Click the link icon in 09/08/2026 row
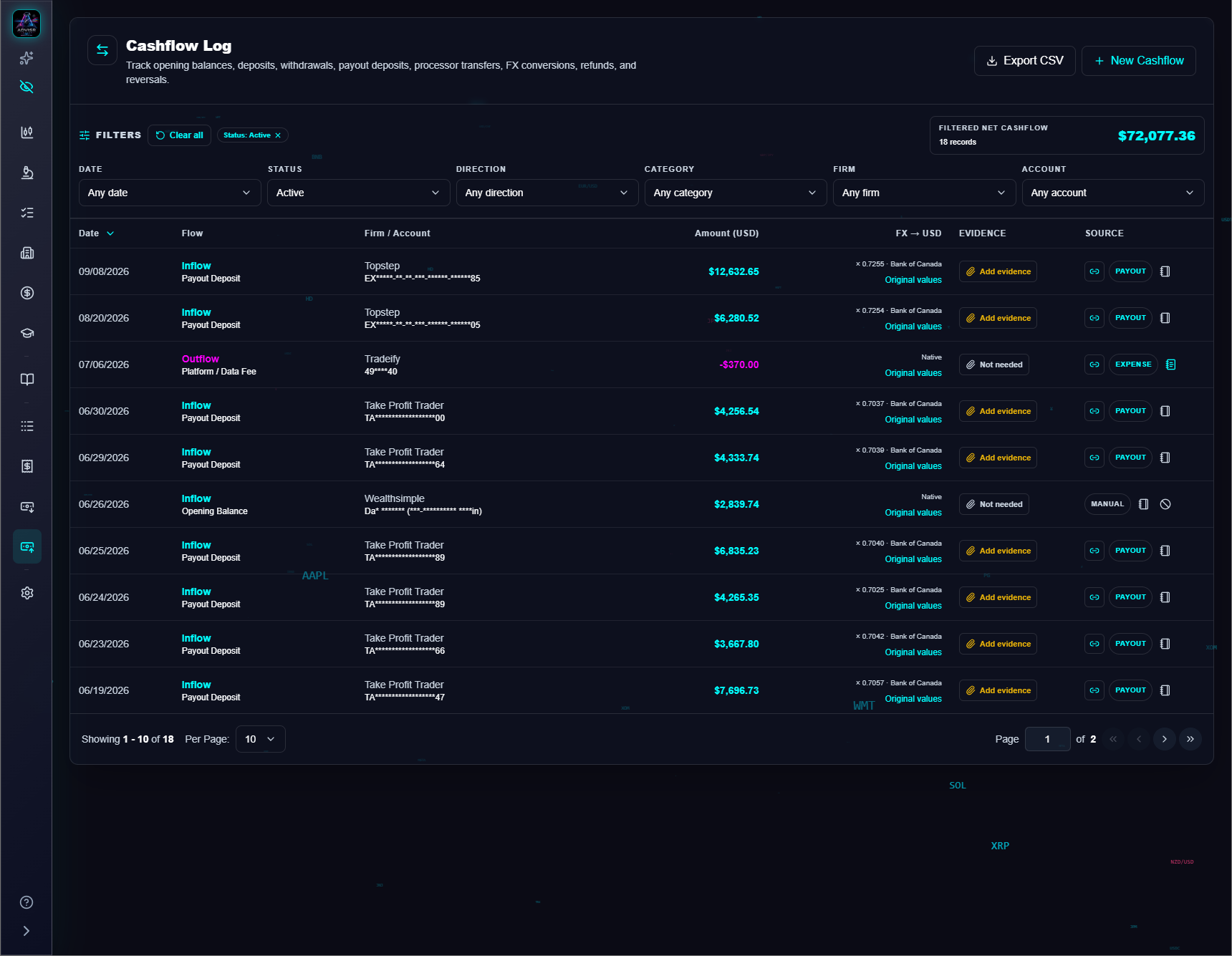1232x956 pixels. pyautogui.click(x=1094, y=271)
